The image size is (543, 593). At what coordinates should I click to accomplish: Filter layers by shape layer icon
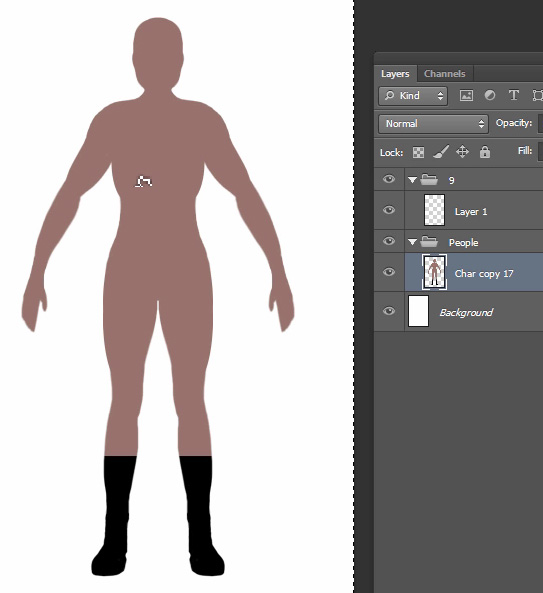click(x=538, y=95)
